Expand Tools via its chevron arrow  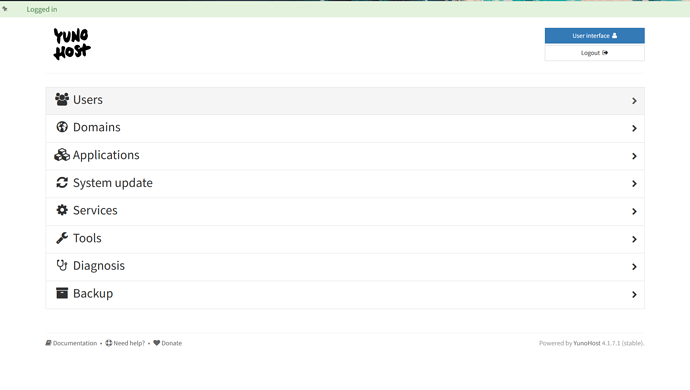pyautogui.click(x=634, y=239)
